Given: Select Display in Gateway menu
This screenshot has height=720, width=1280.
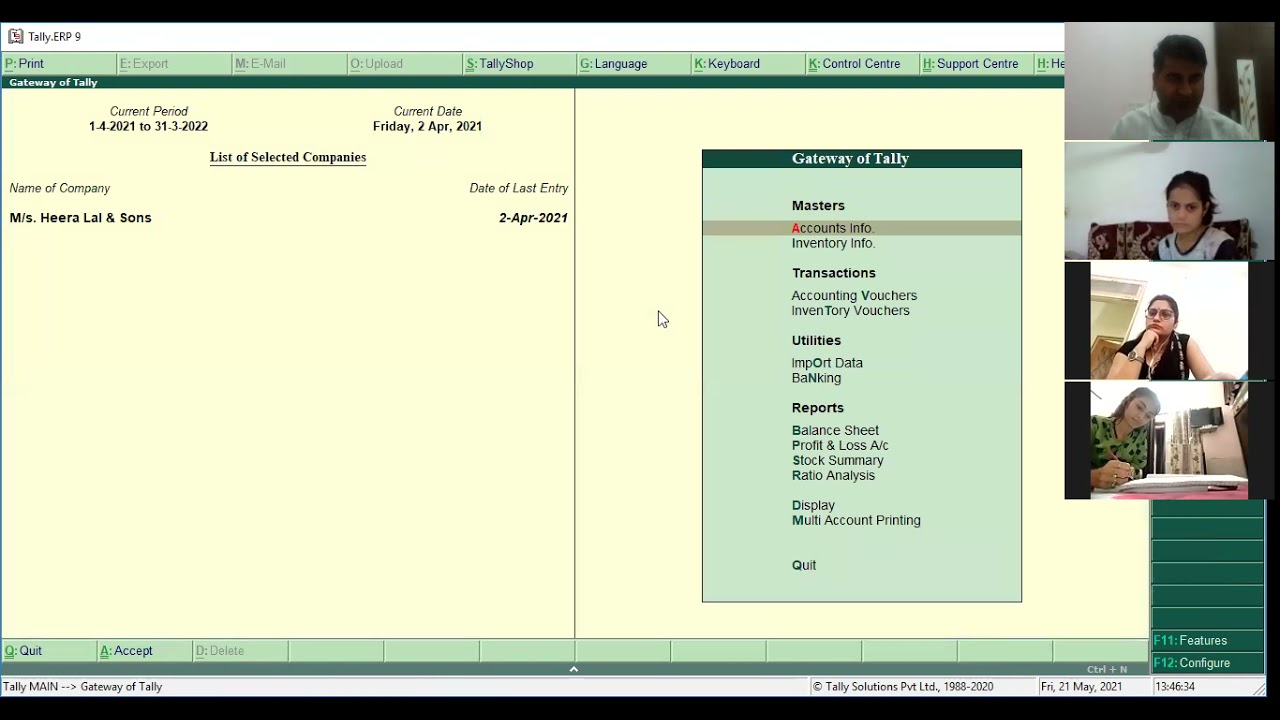Looking at the screenshot, I should coord(813,506).
